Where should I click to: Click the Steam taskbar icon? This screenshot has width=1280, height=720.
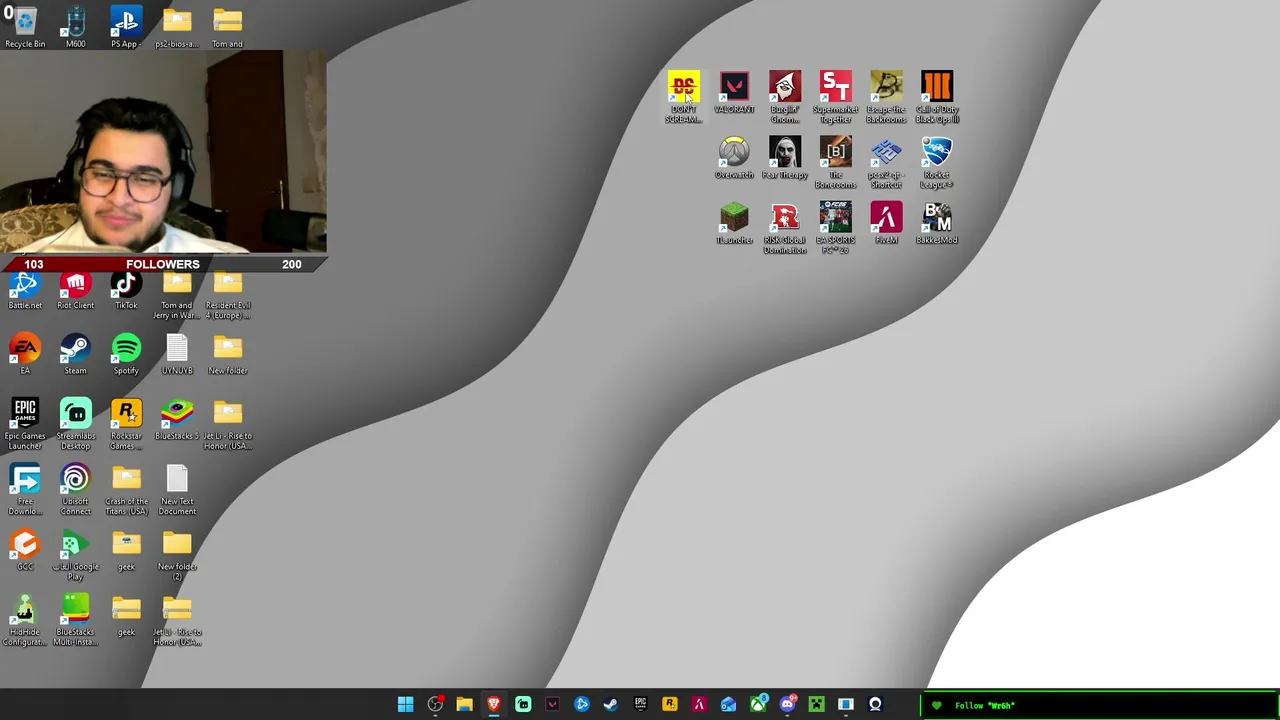coord(611,705)
